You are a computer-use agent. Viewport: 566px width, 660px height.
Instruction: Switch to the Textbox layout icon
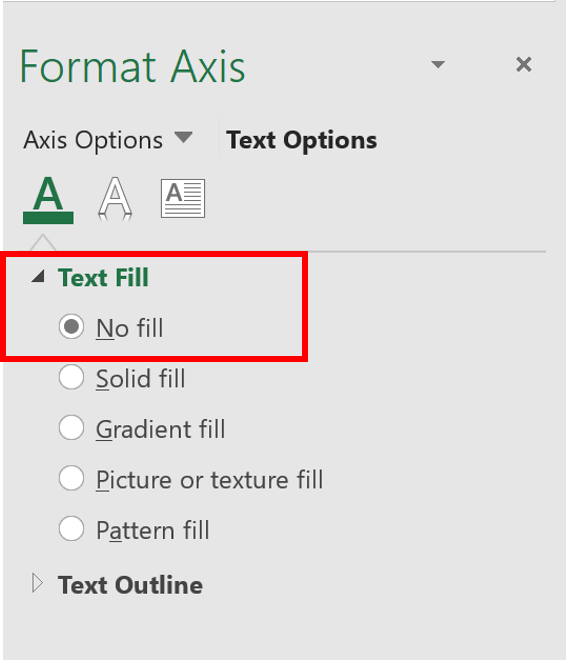coord(183,198)
